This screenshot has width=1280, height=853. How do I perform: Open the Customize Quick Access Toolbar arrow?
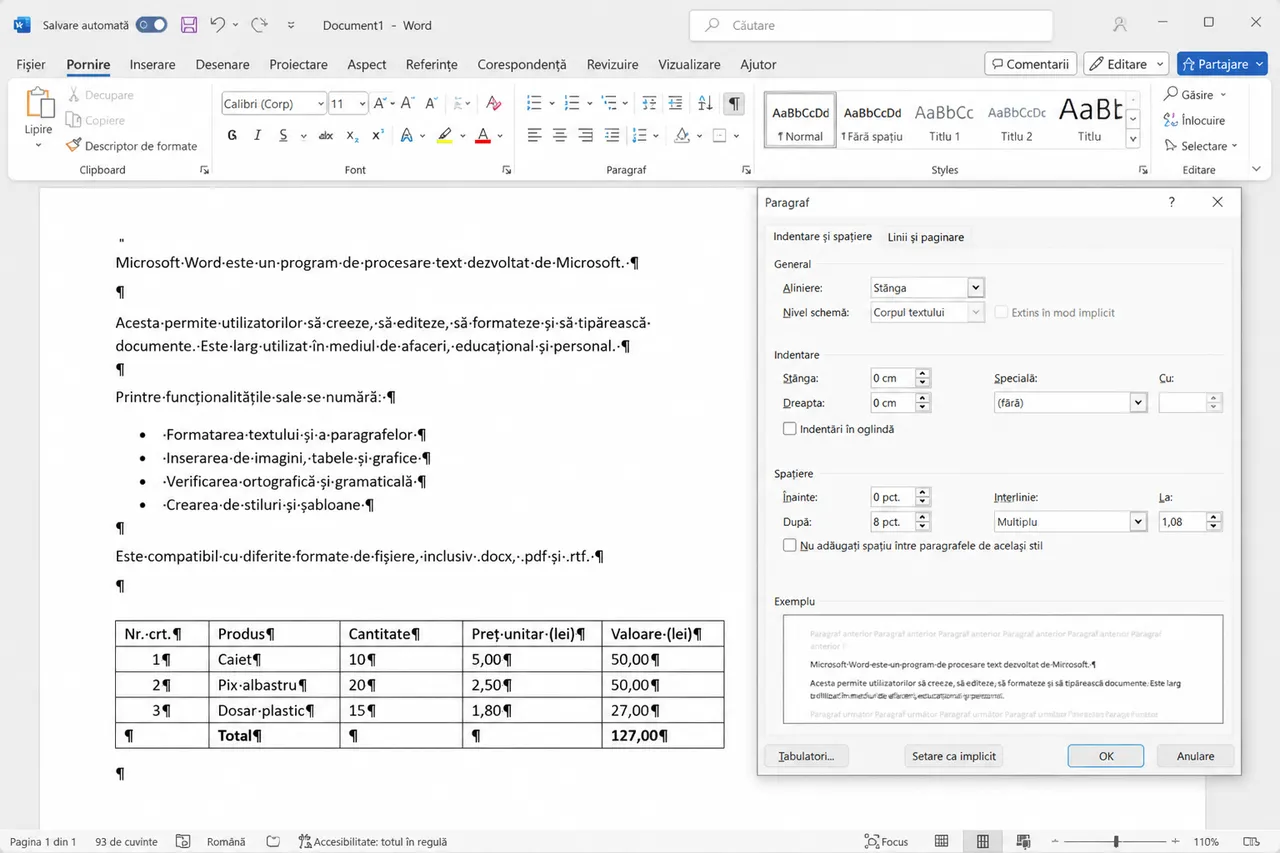click(x=291, y=25)
